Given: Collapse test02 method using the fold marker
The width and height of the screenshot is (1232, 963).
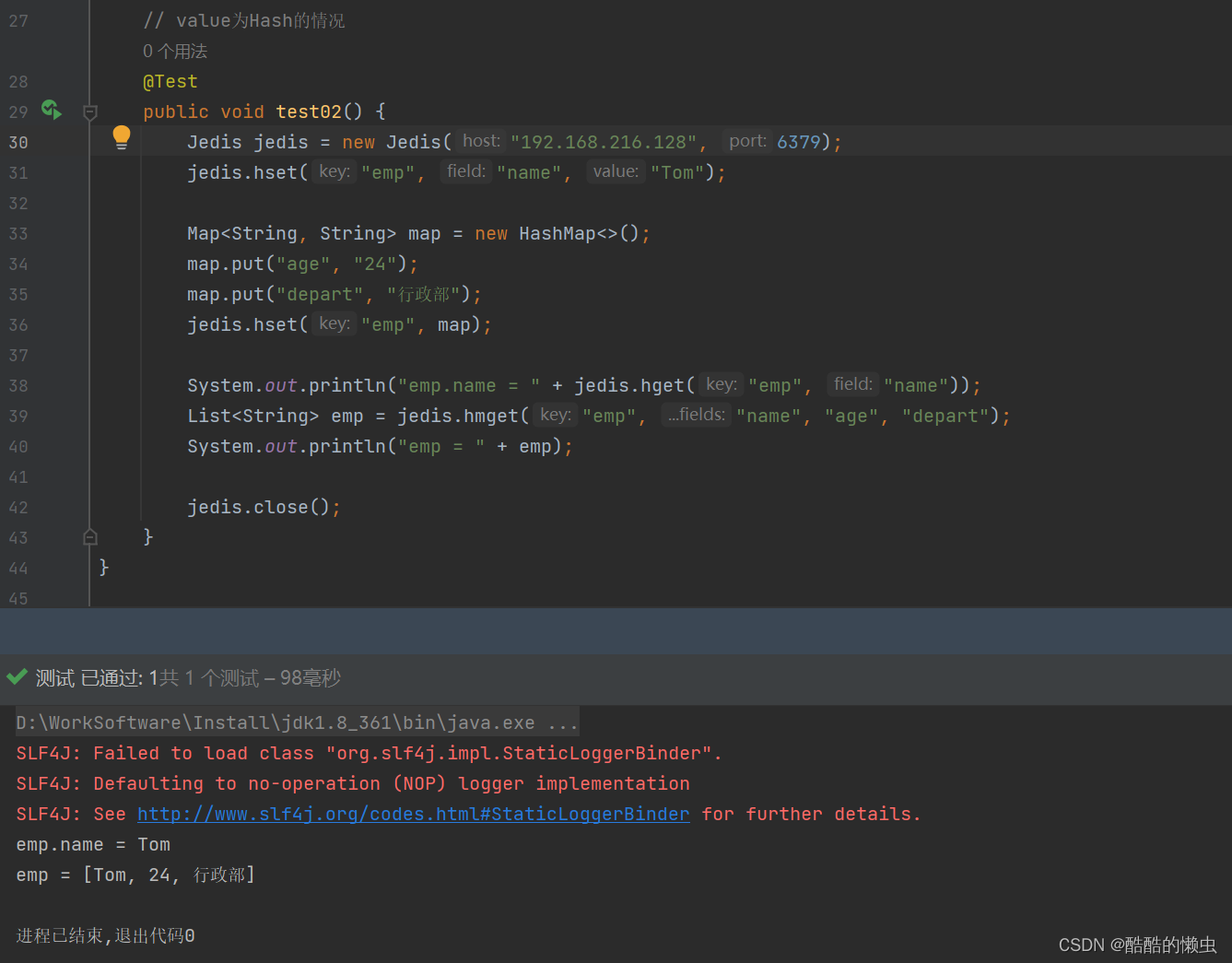Looking at the screenshot, I should [x=90, y=112].
